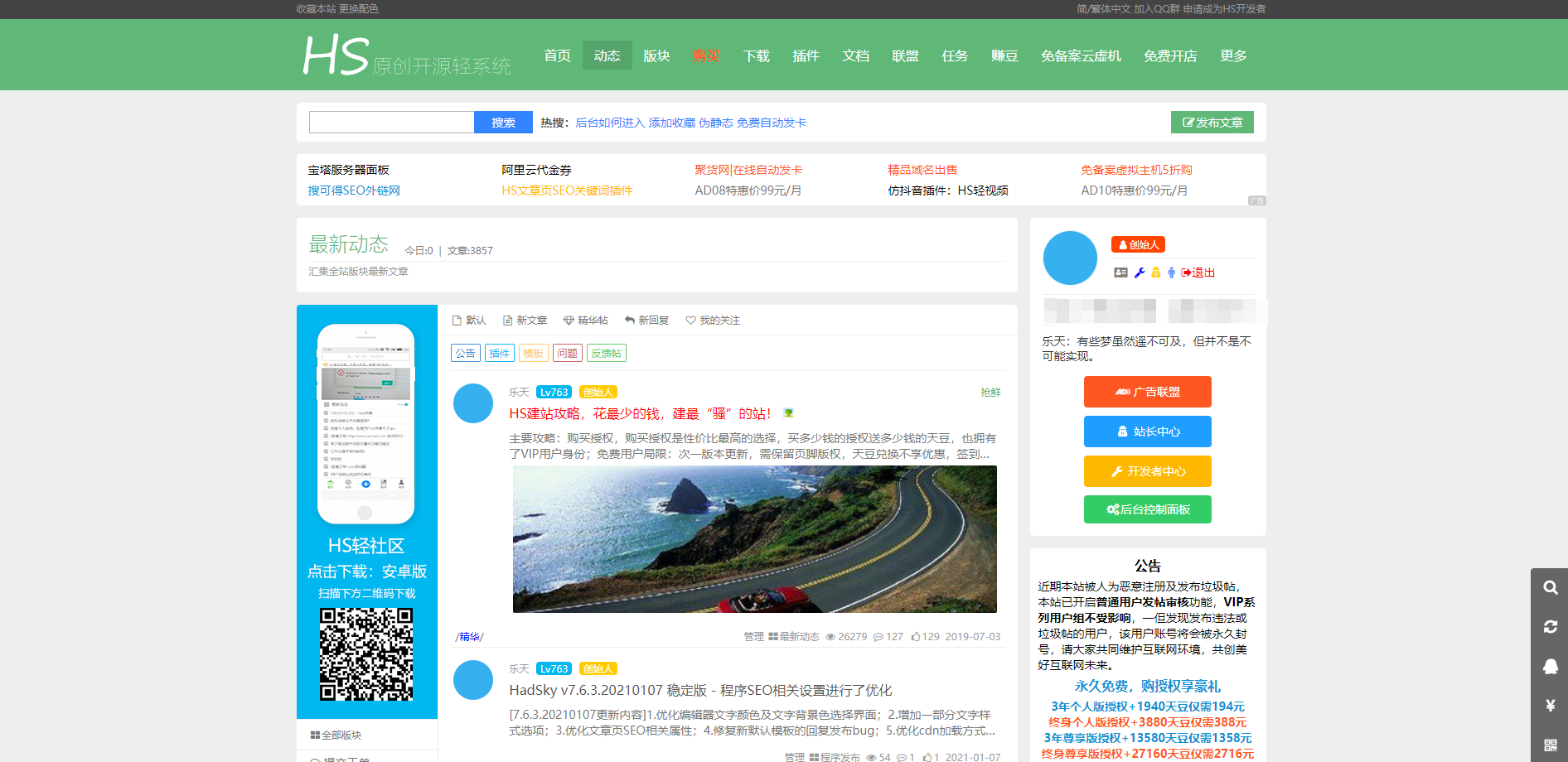Image resolution: width=1568 pixels, height=762 pixels.
Task: Click the image icon after HS建站攻略 title
Action: coord(789,412)
